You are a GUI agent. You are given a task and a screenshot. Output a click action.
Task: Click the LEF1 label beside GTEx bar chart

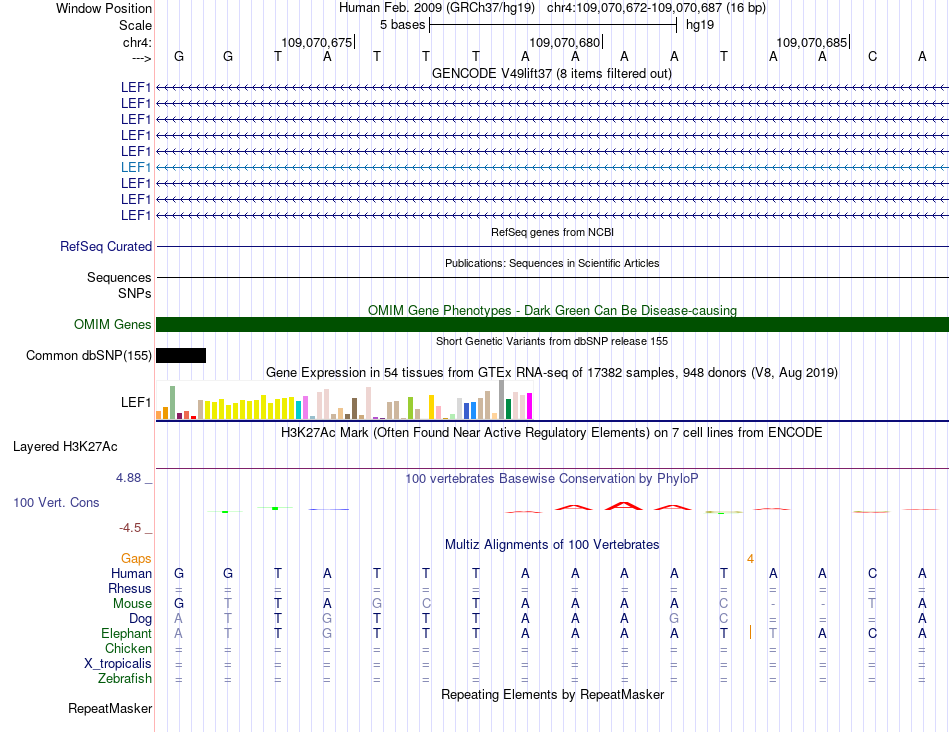136,402
